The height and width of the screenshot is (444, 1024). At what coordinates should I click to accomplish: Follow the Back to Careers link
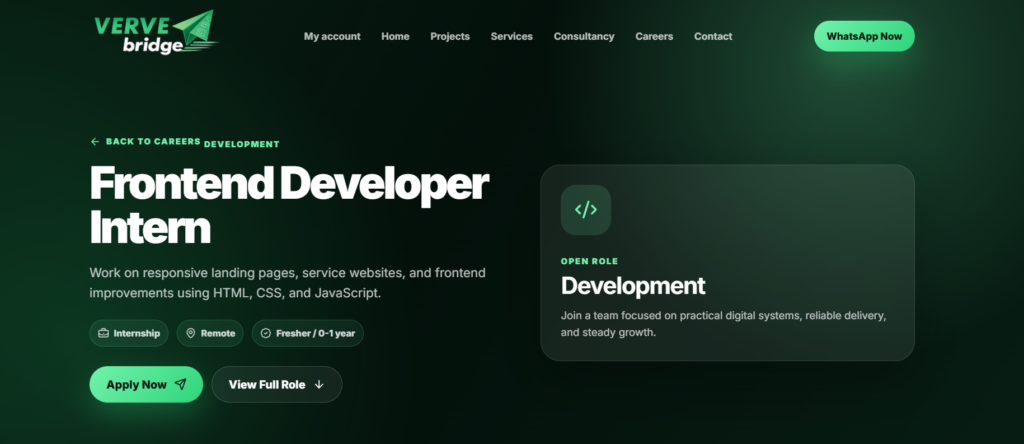tap(146, 141)
